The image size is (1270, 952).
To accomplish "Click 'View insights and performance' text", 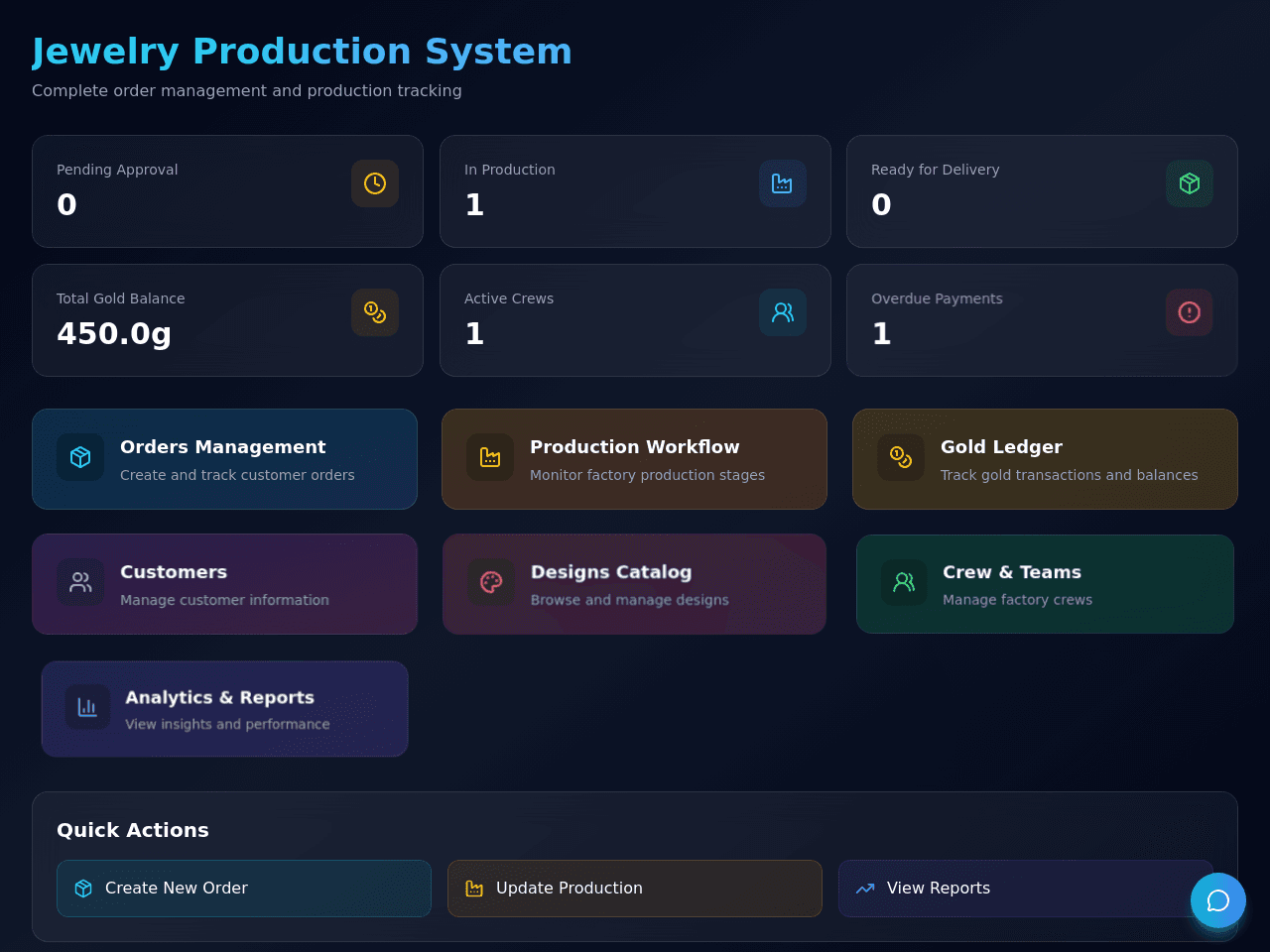I will (x=227, y=724).
